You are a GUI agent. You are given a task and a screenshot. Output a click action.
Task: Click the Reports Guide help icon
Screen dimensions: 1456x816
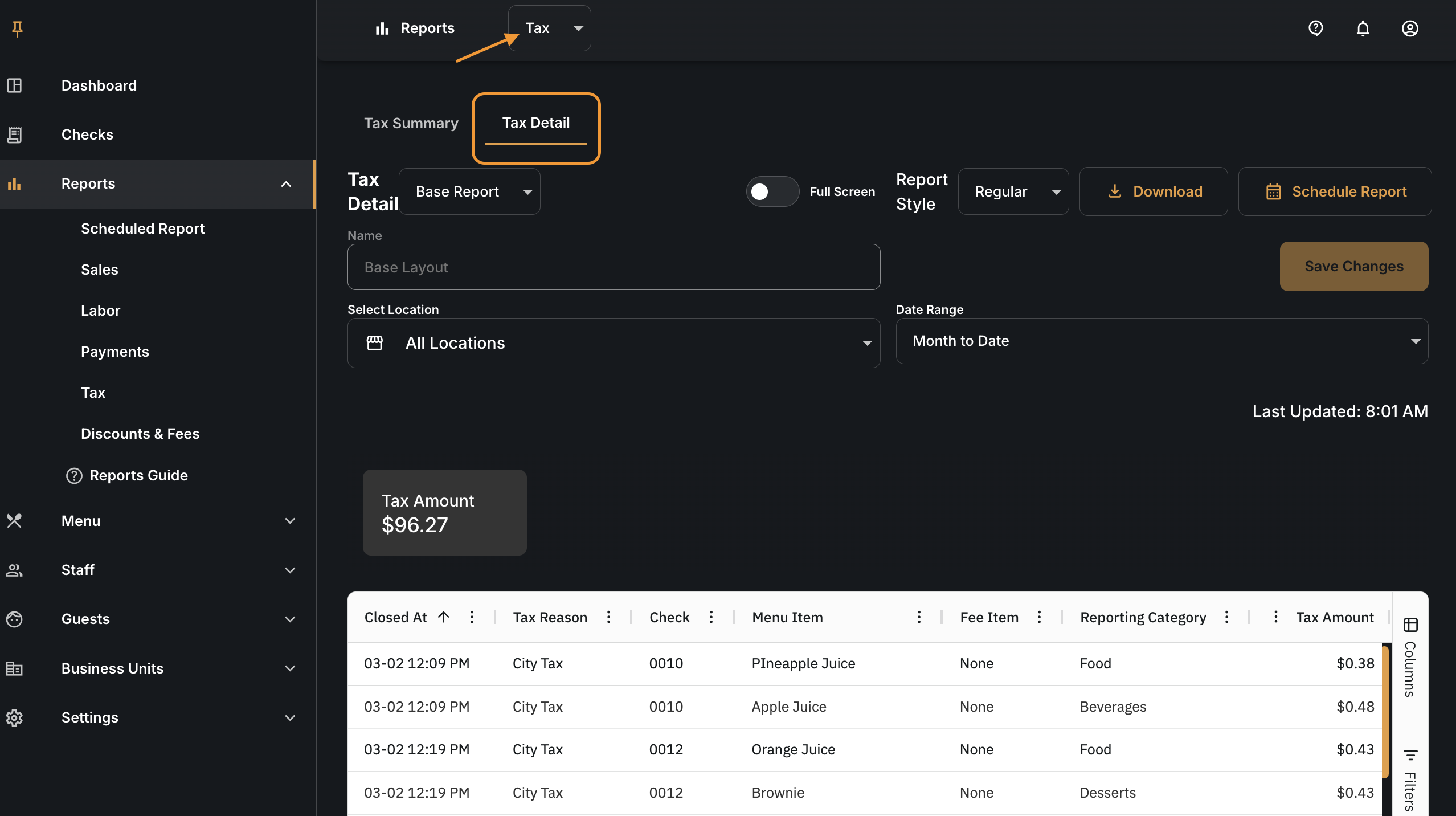(x=74, y=475)
